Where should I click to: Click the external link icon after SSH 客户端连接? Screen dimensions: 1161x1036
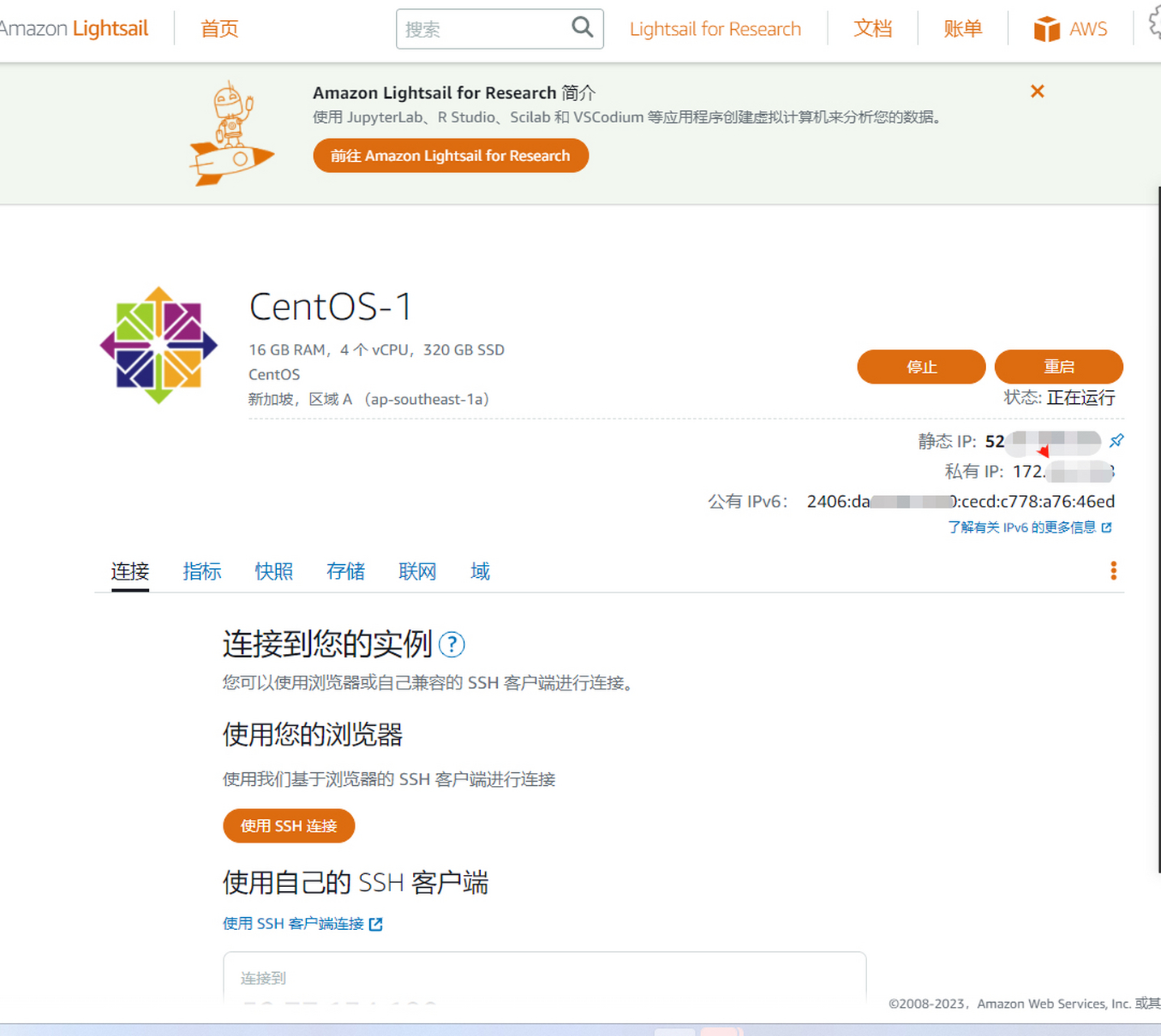point(376,924)
